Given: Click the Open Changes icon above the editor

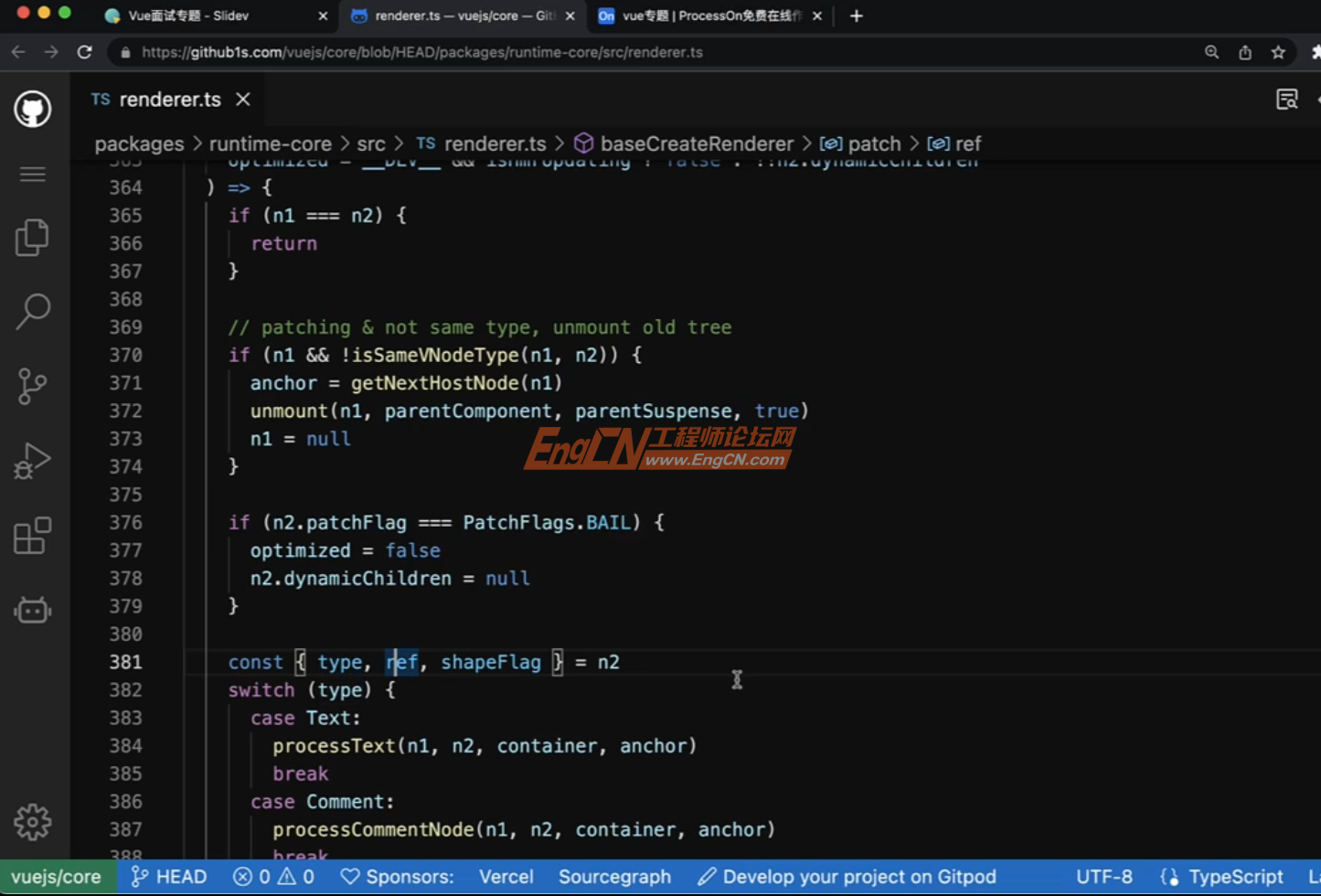Looking at the screenshot, I should [1286, 99].
